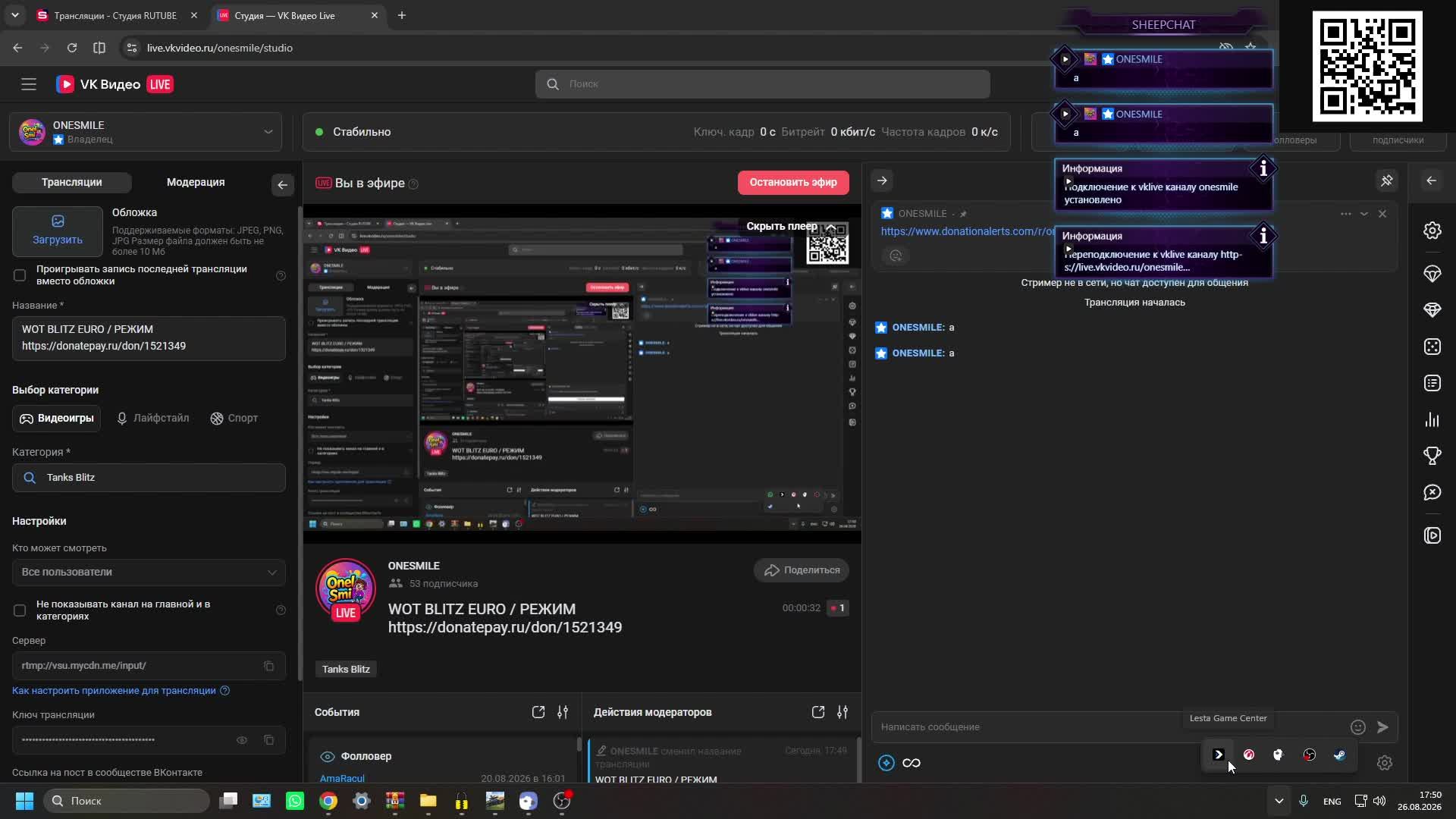Open the VK Видео hamburger menu
The image size is (1456, 819).
click(29, 84)
